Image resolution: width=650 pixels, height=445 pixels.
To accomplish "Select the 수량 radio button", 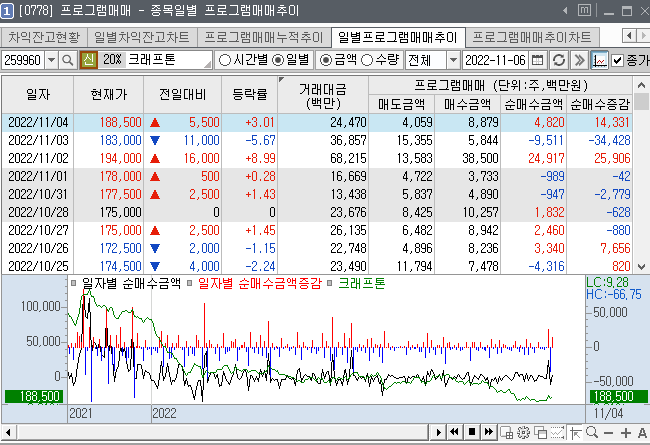I will pos(367,60).
